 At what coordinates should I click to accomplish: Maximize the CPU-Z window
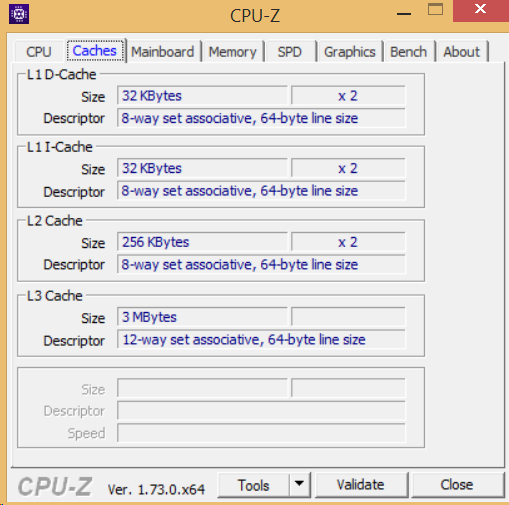[x=435, y=10]
